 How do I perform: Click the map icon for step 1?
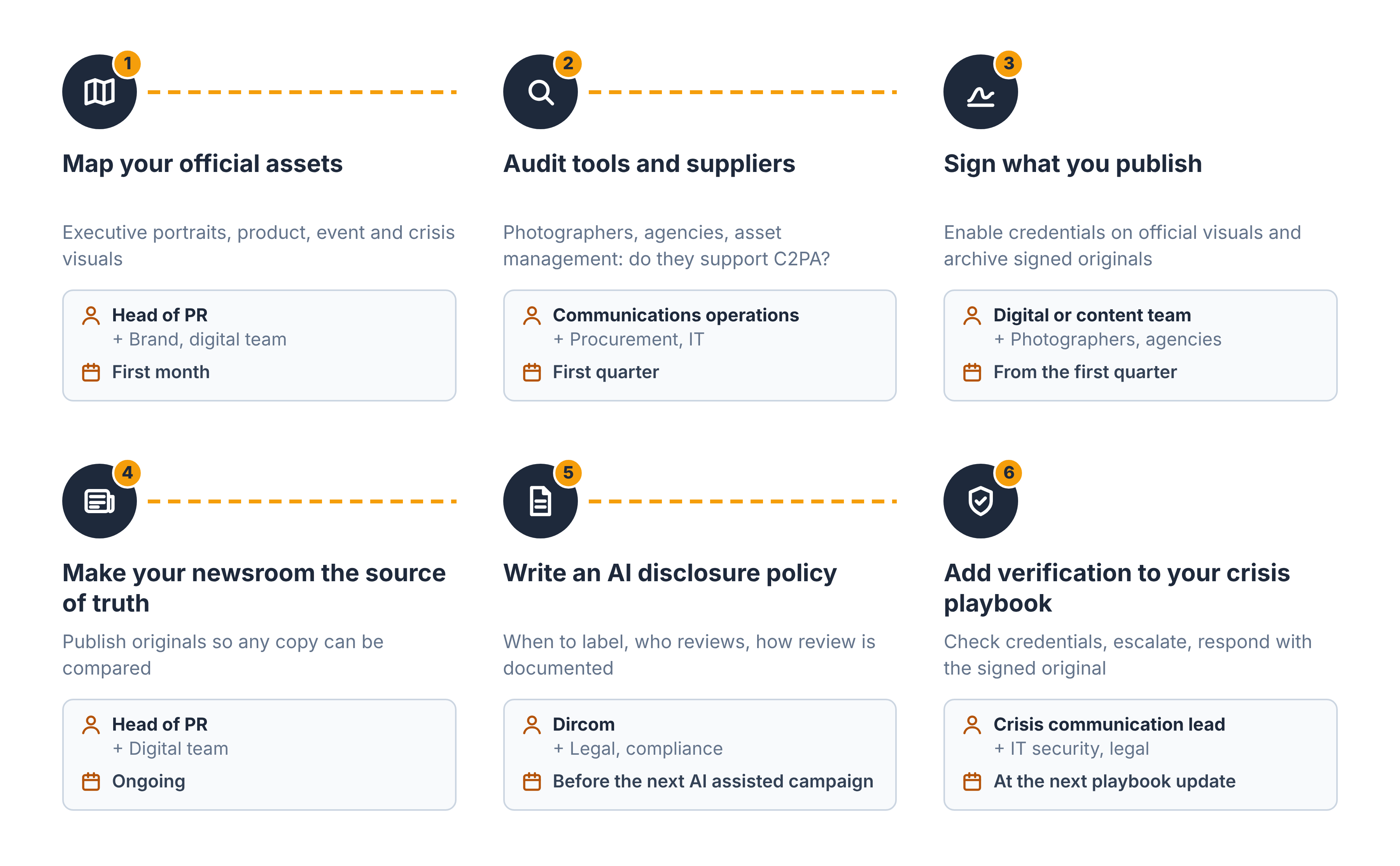(100, 92)
